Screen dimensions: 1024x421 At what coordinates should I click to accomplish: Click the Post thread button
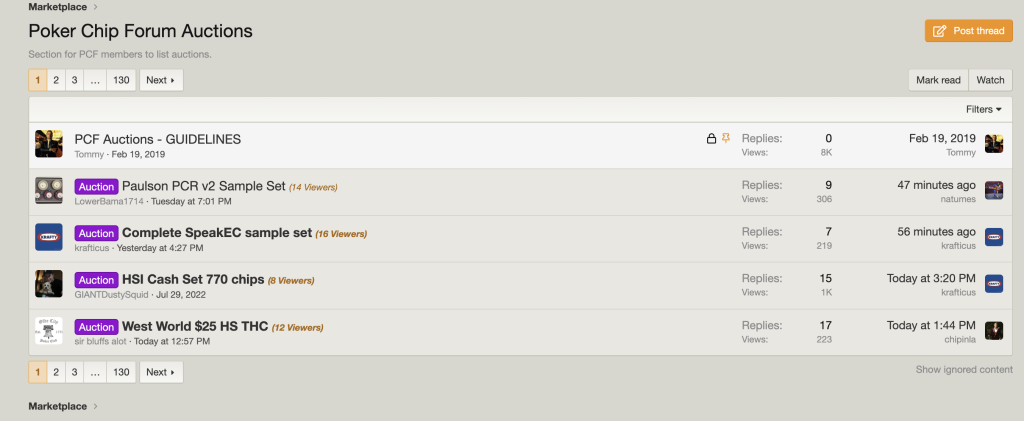pos(968,31)
